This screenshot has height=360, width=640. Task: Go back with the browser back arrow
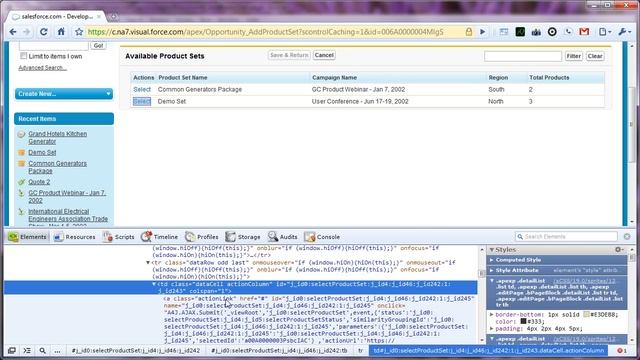coord(13,32)
